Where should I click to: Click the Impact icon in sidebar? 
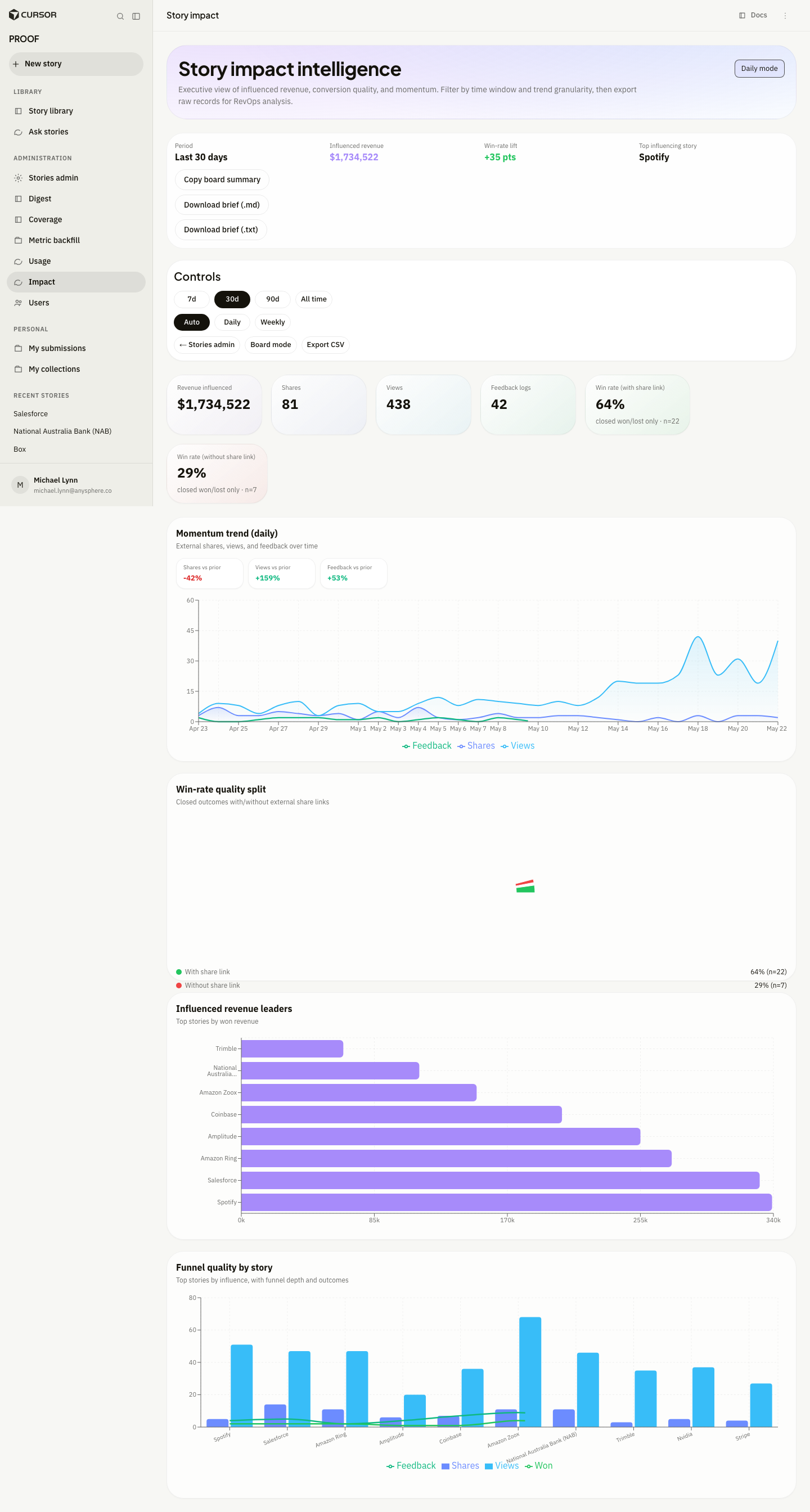pyautogui.click(x=18, y=282)
